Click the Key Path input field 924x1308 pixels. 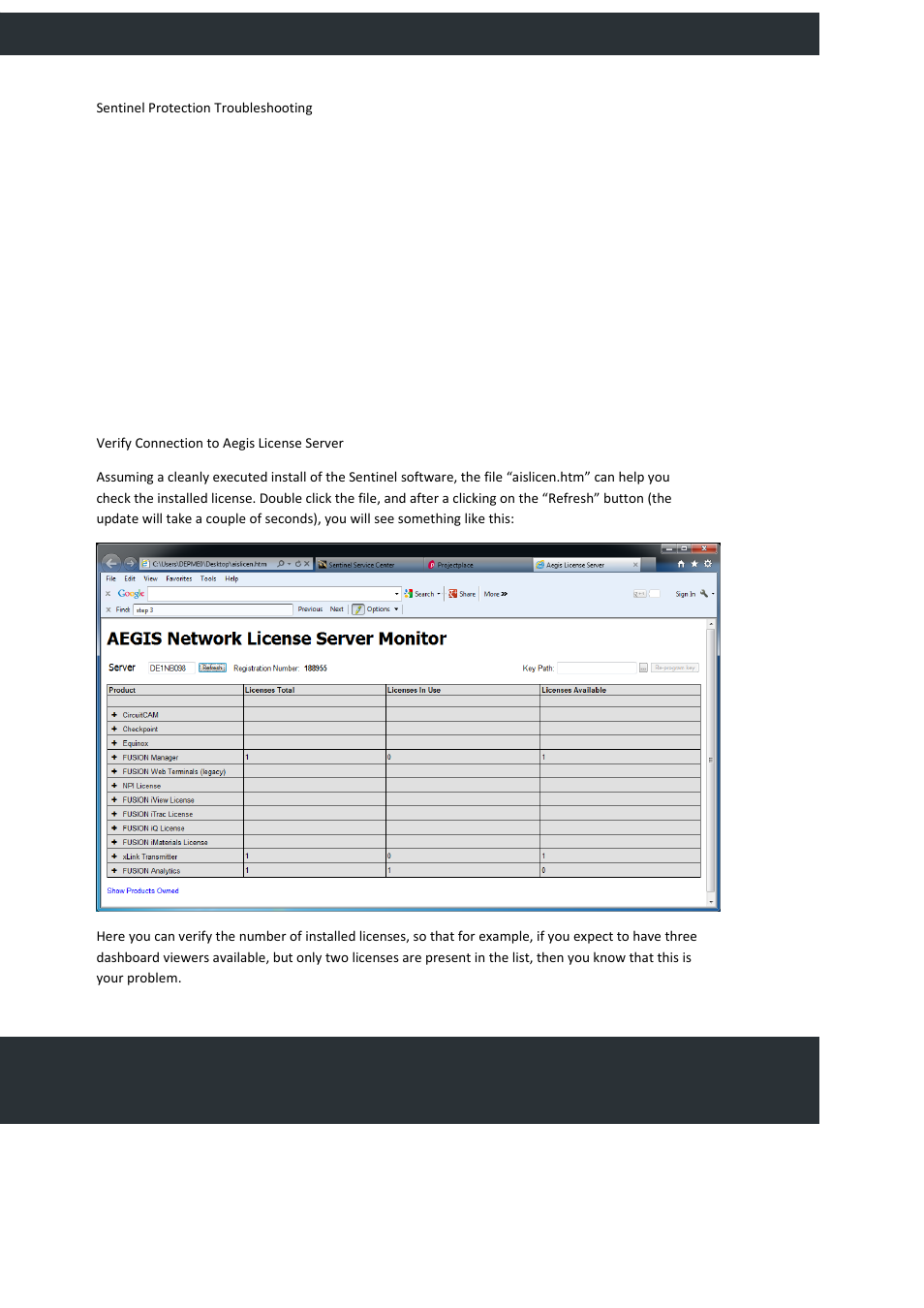point(597,668)
